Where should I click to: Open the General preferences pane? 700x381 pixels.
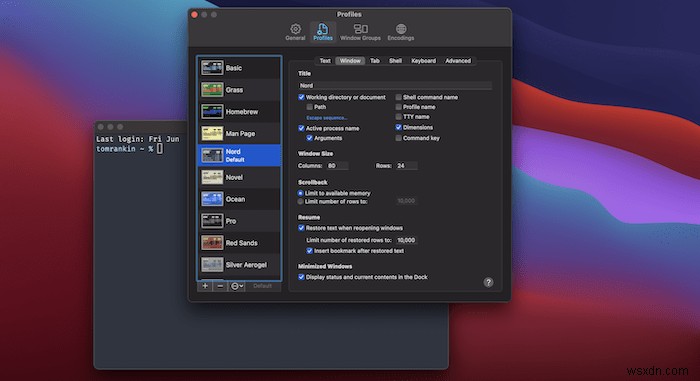click(x=295, y=32)
